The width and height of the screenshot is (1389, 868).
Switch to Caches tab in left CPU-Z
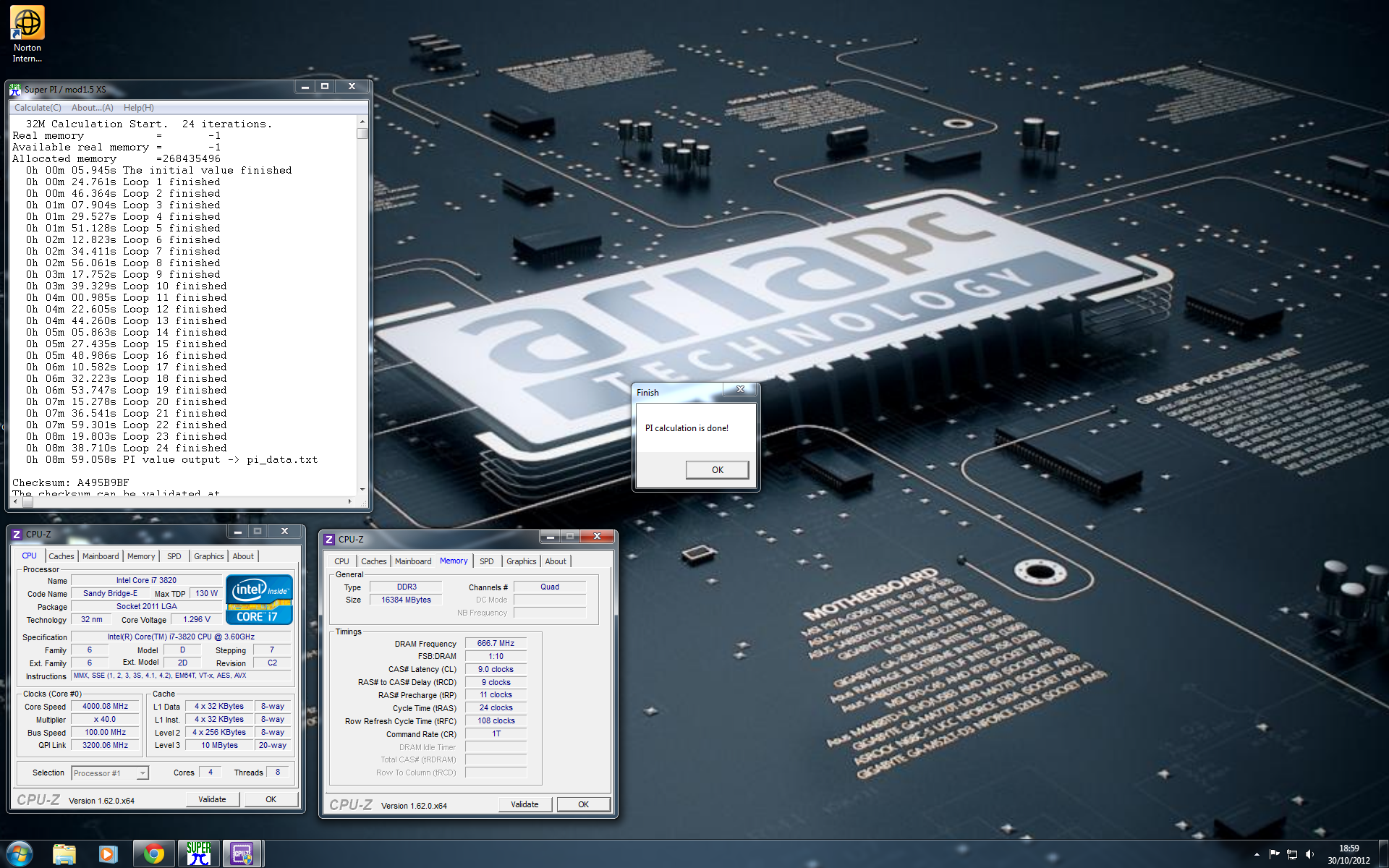61,556
